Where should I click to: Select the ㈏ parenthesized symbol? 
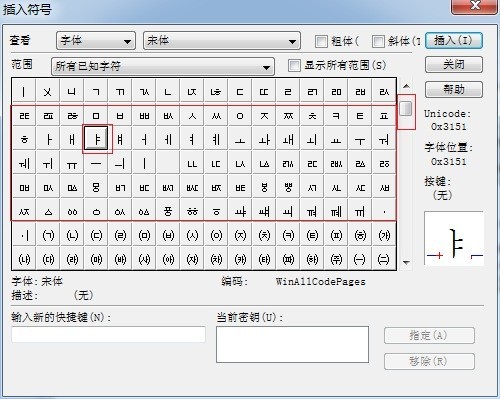(24, 260)
